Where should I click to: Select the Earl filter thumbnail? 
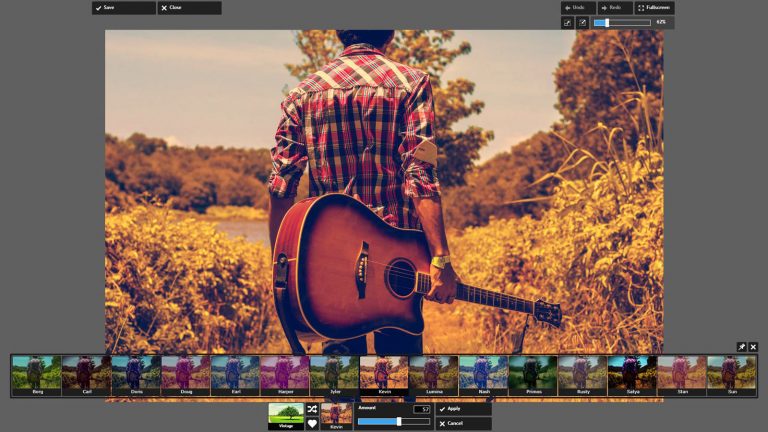[x=235, y=376]
